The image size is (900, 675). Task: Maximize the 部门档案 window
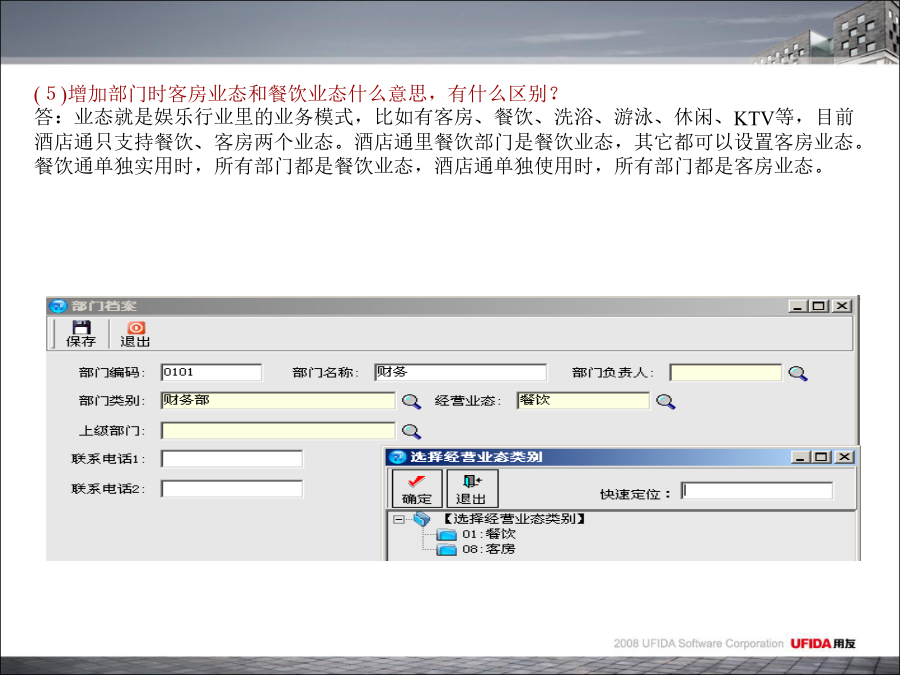pyautogui.click(x=818, y=306)
